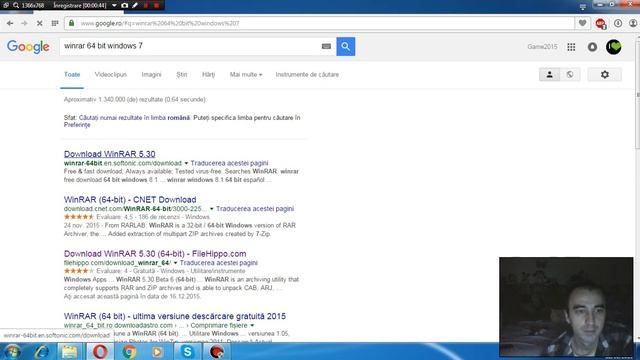Open the red ball app in taskbar
Screen dimensions: 640x360
(x=216, y=352)
